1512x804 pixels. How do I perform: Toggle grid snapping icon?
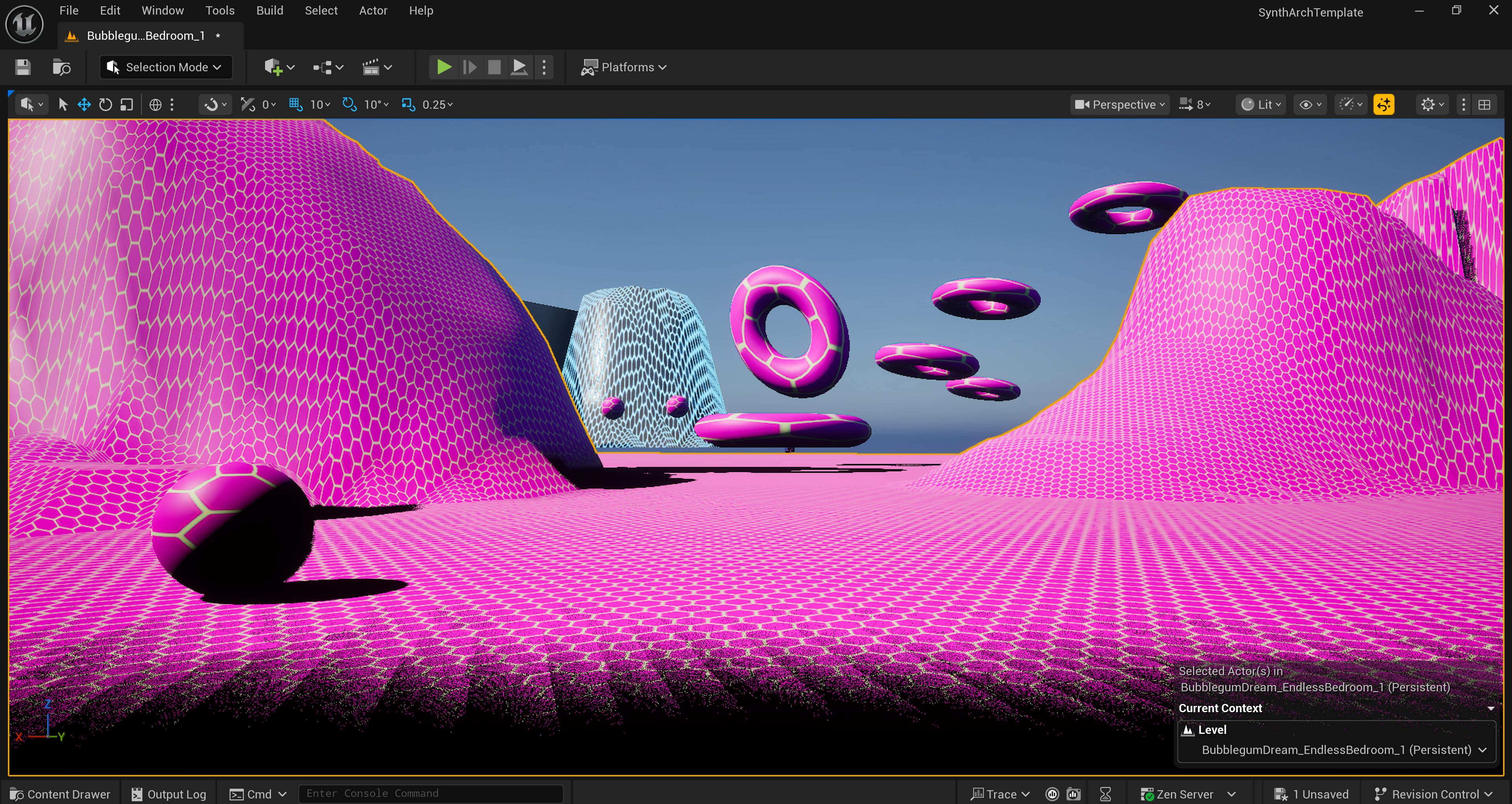click(x=295, y=104)
